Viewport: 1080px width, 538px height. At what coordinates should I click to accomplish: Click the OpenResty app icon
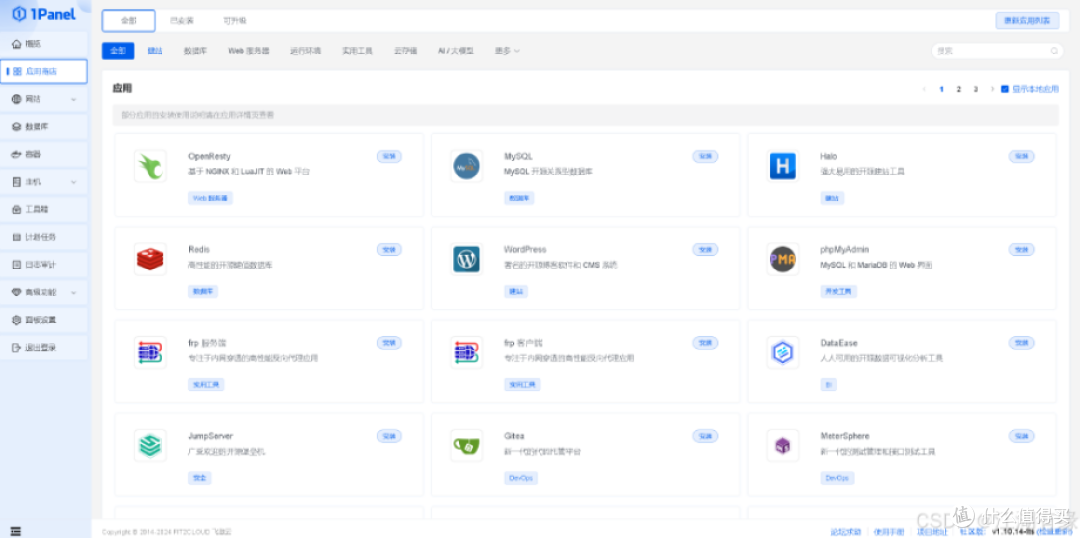coord(150,166)
